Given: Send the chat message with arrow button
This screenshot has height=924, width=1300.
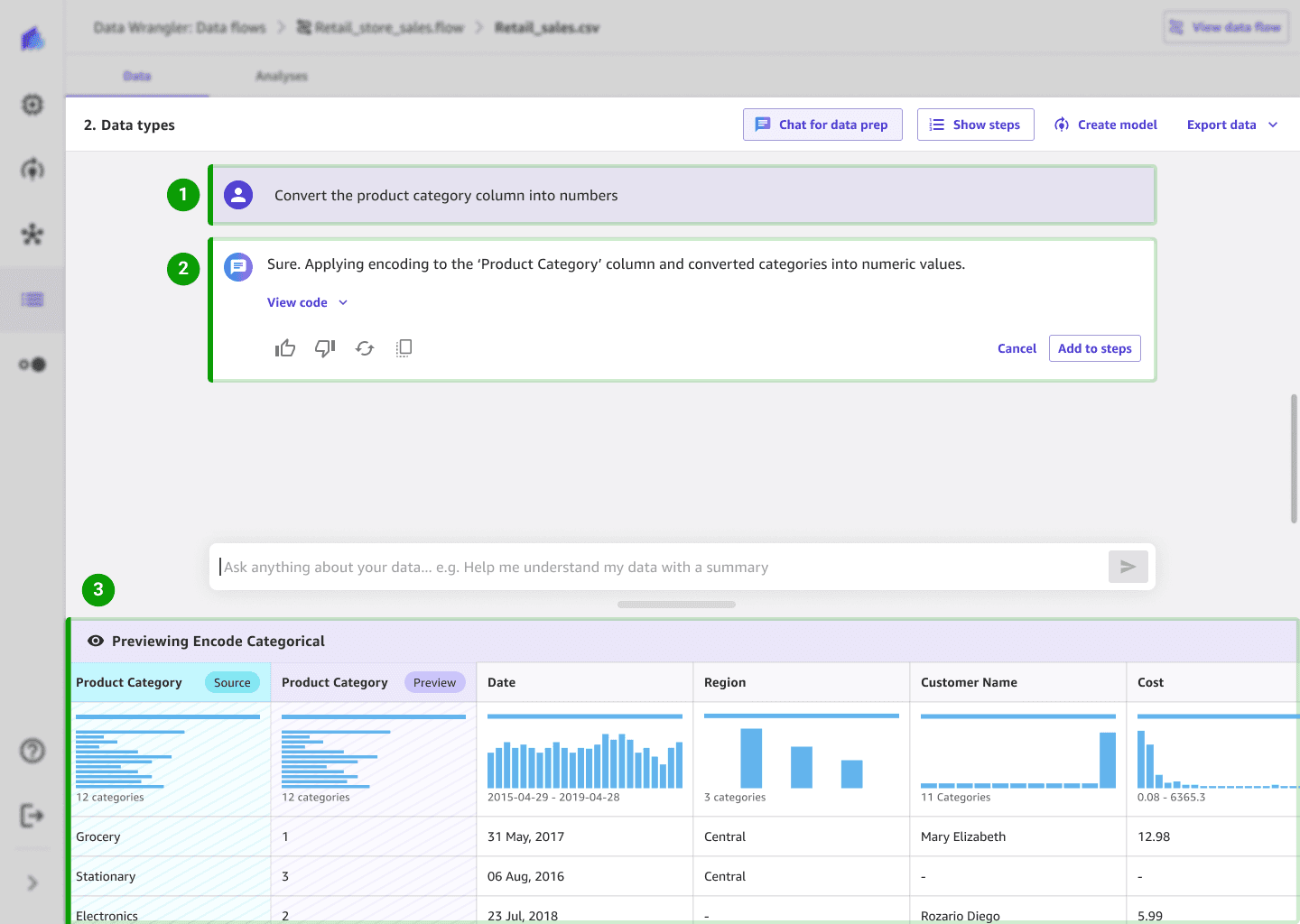Looking at the screenshot, I should click(x=1128, y=567).
